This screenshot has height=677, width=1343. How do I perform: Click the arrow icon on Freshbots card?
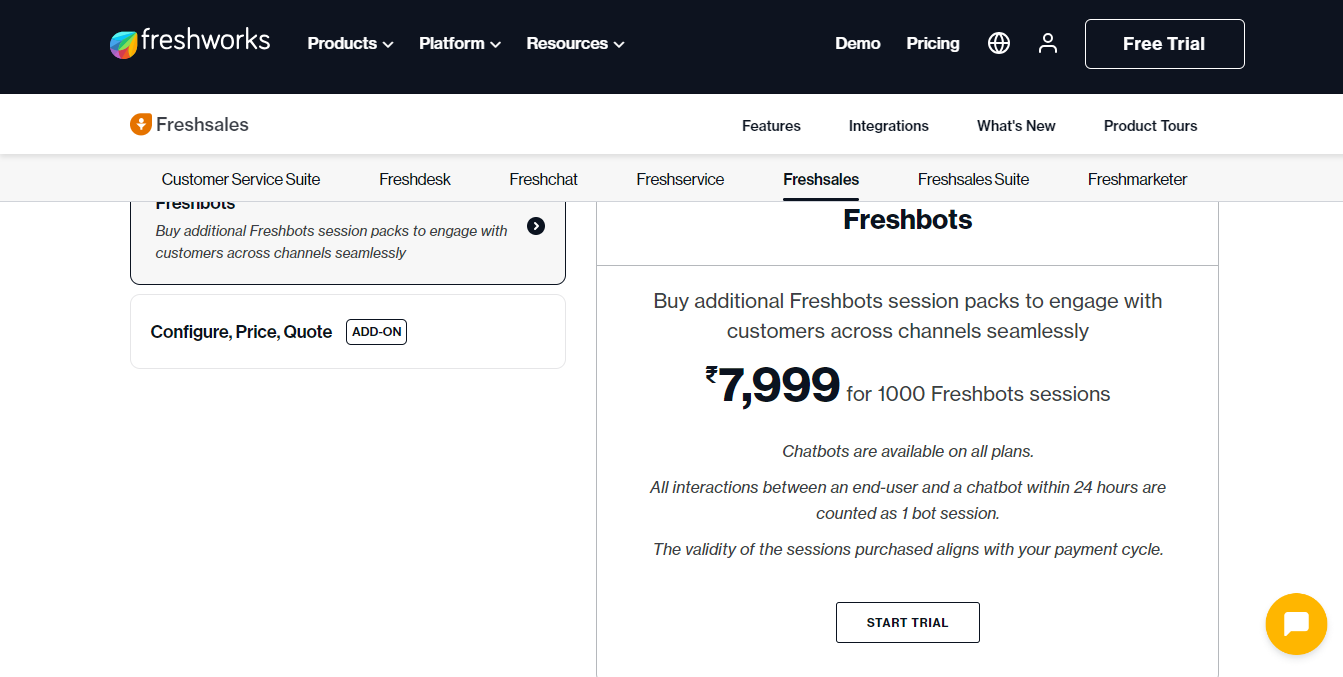[x=536, y=226]
